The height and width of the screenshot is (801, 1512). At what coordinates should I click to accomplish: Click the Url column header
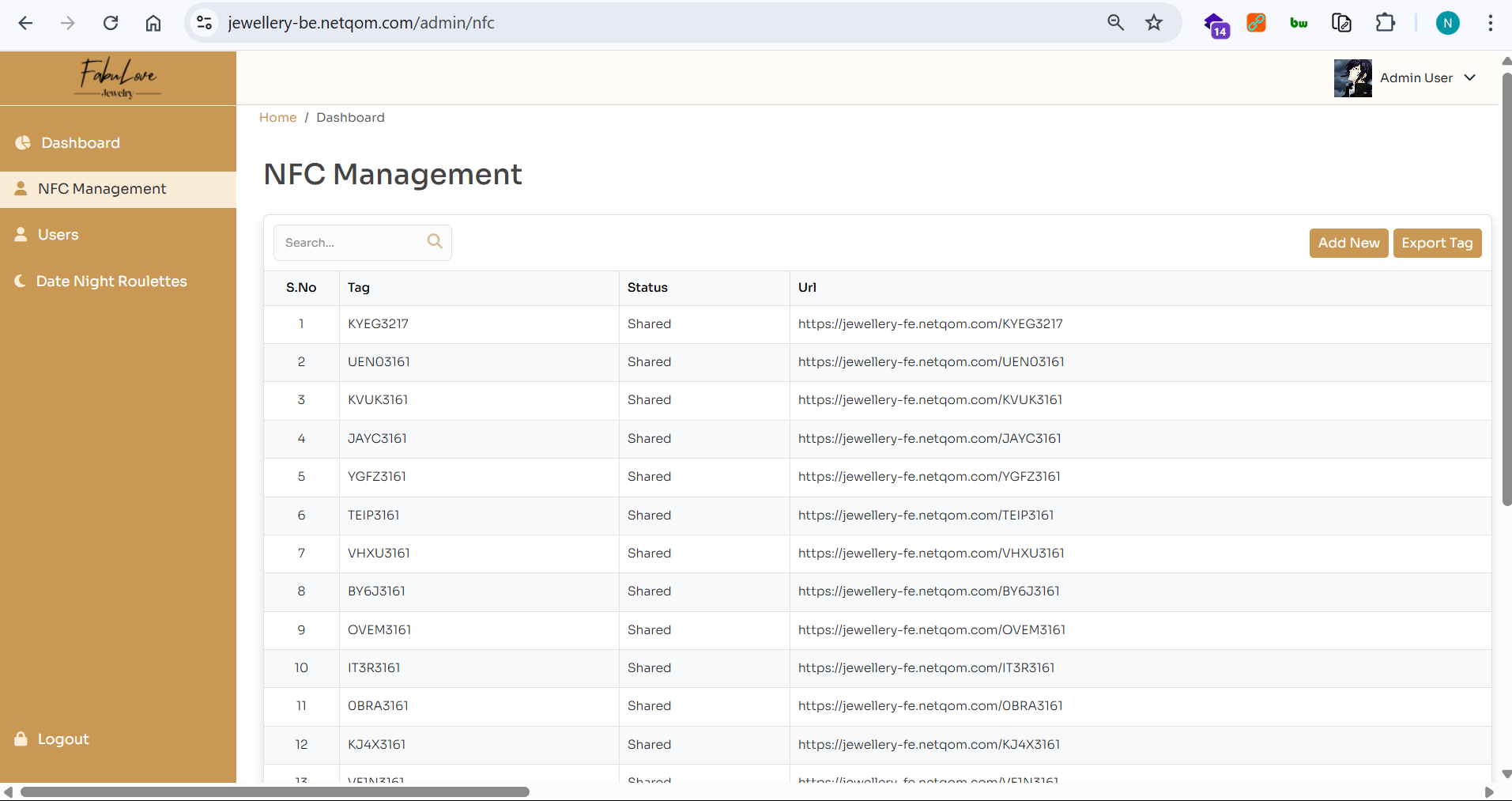[807, 287]
